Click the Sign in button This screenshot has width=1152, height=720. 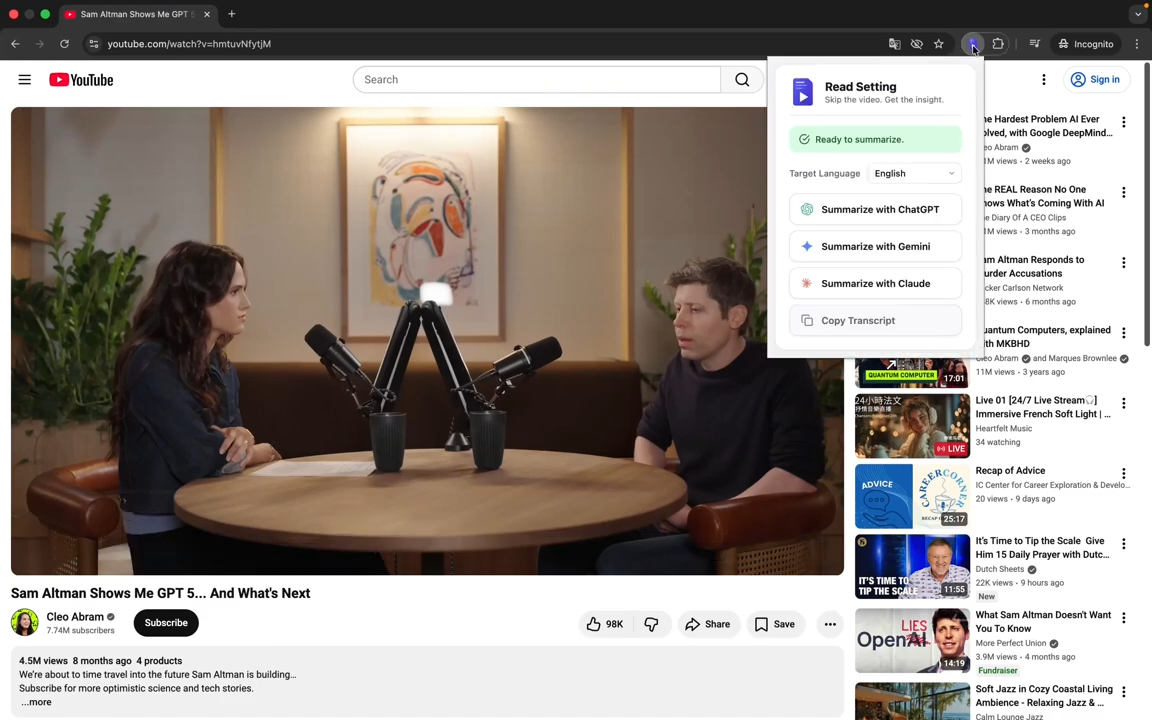pos(1095,79)
